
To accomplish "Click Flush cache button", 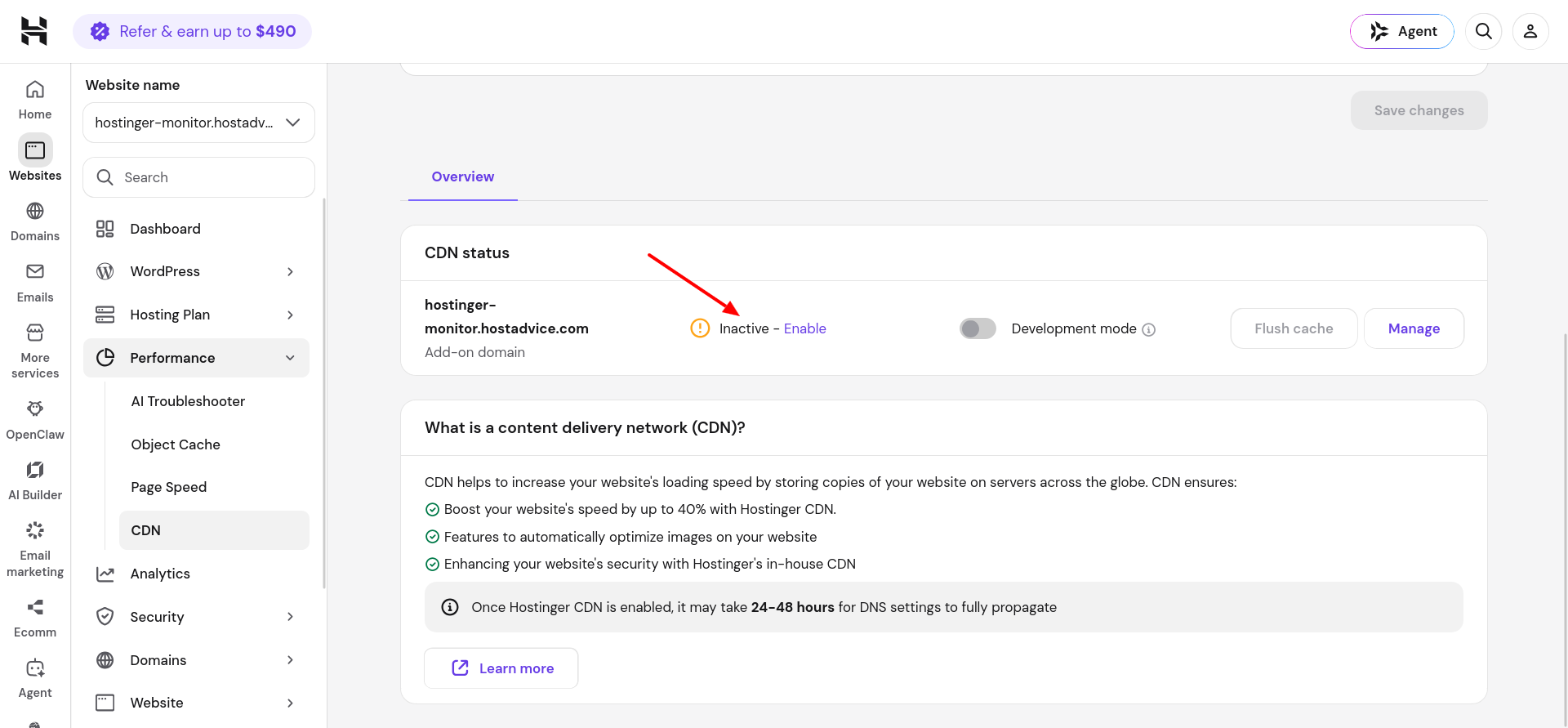I will tap(1294, 328).
